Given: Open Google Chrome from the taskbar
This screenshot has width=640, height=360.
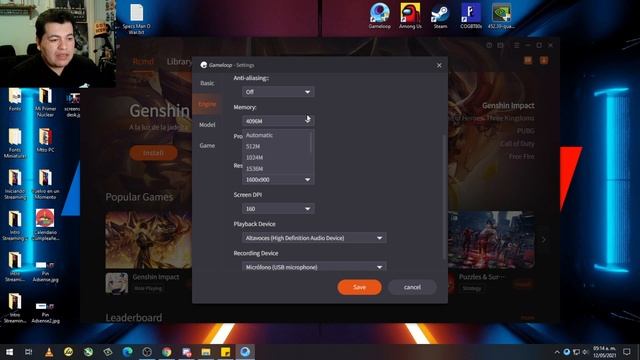Looking at the screenshot, I should (167, 352).
